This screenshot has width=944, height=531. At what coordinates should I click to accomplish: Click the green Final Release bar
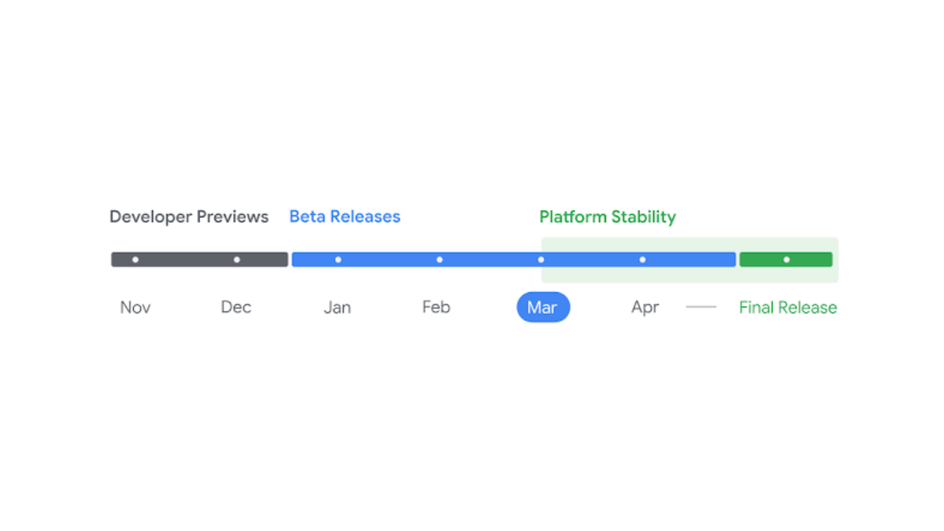pos(786,259)
